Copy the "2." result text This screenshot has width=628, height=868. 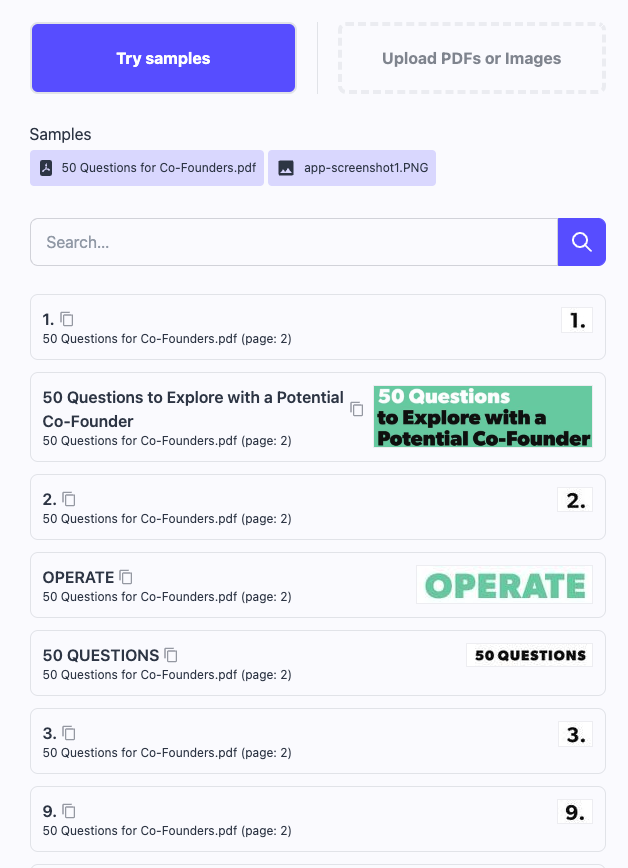[69, 498]
